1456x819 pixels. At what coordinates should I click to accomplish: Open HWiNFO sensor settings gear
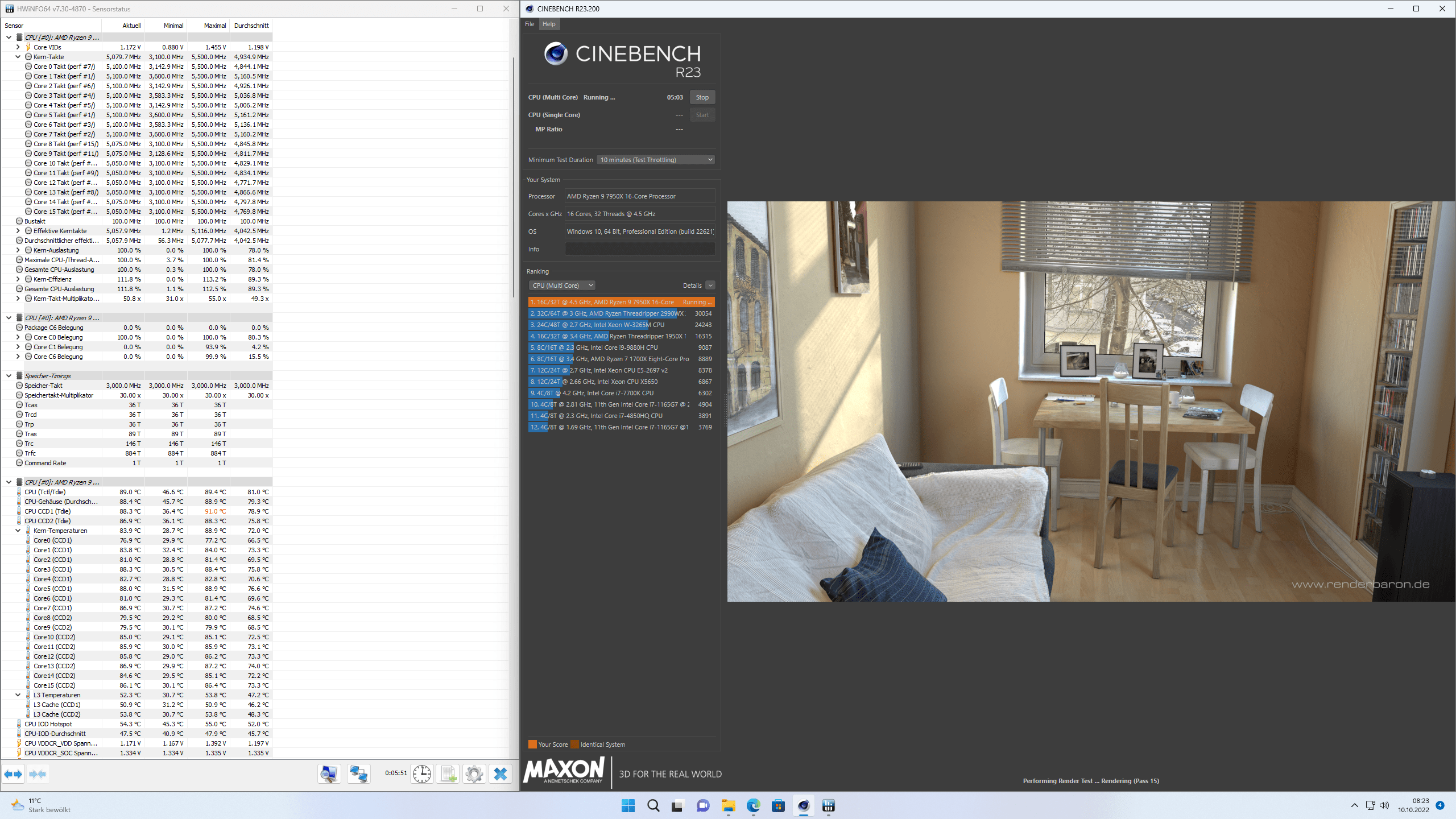point(474,774)
